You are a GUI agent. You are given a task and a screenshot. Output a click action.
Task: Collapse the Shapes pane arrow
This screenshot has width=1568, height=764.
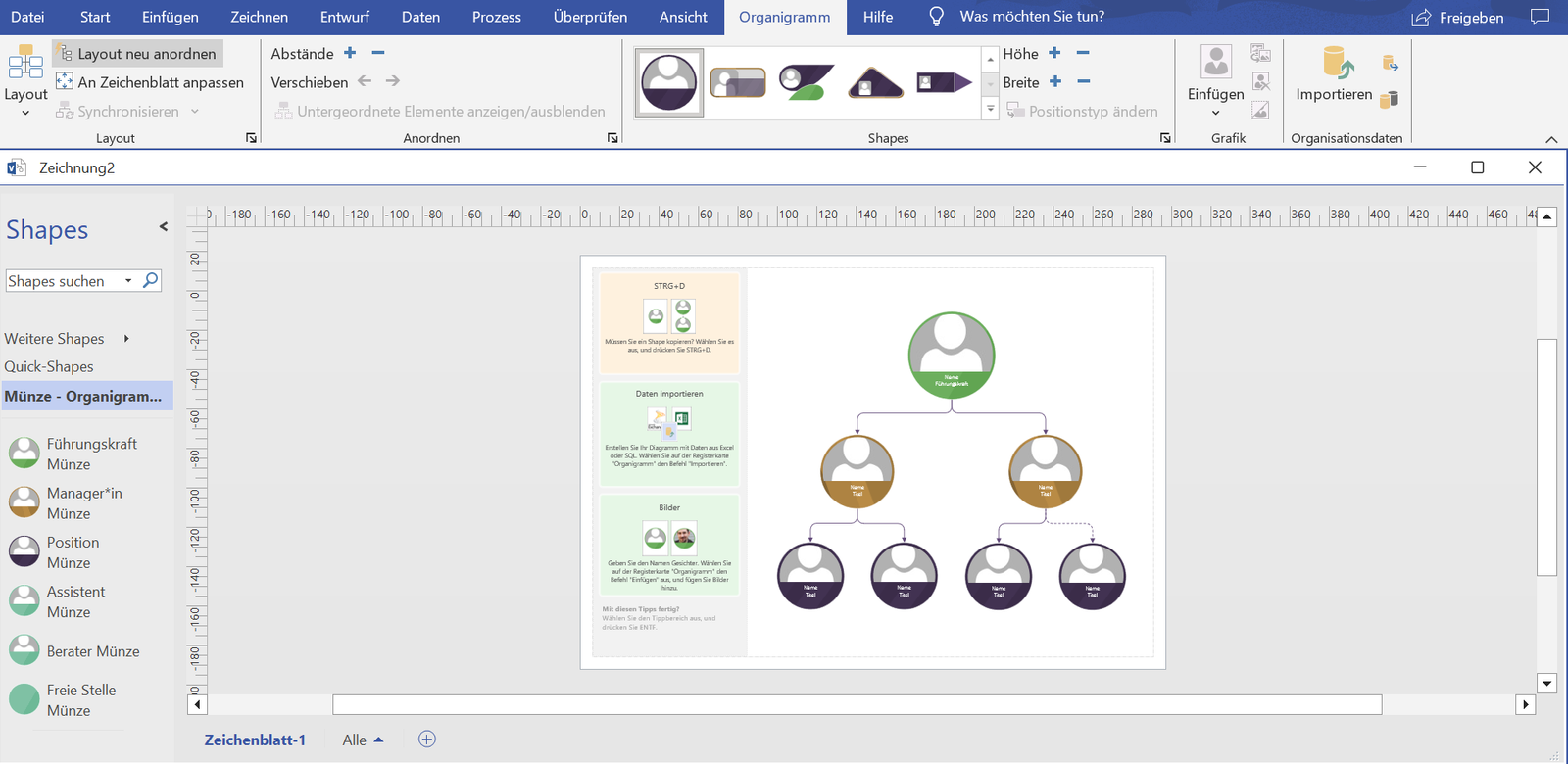[164, 226]
